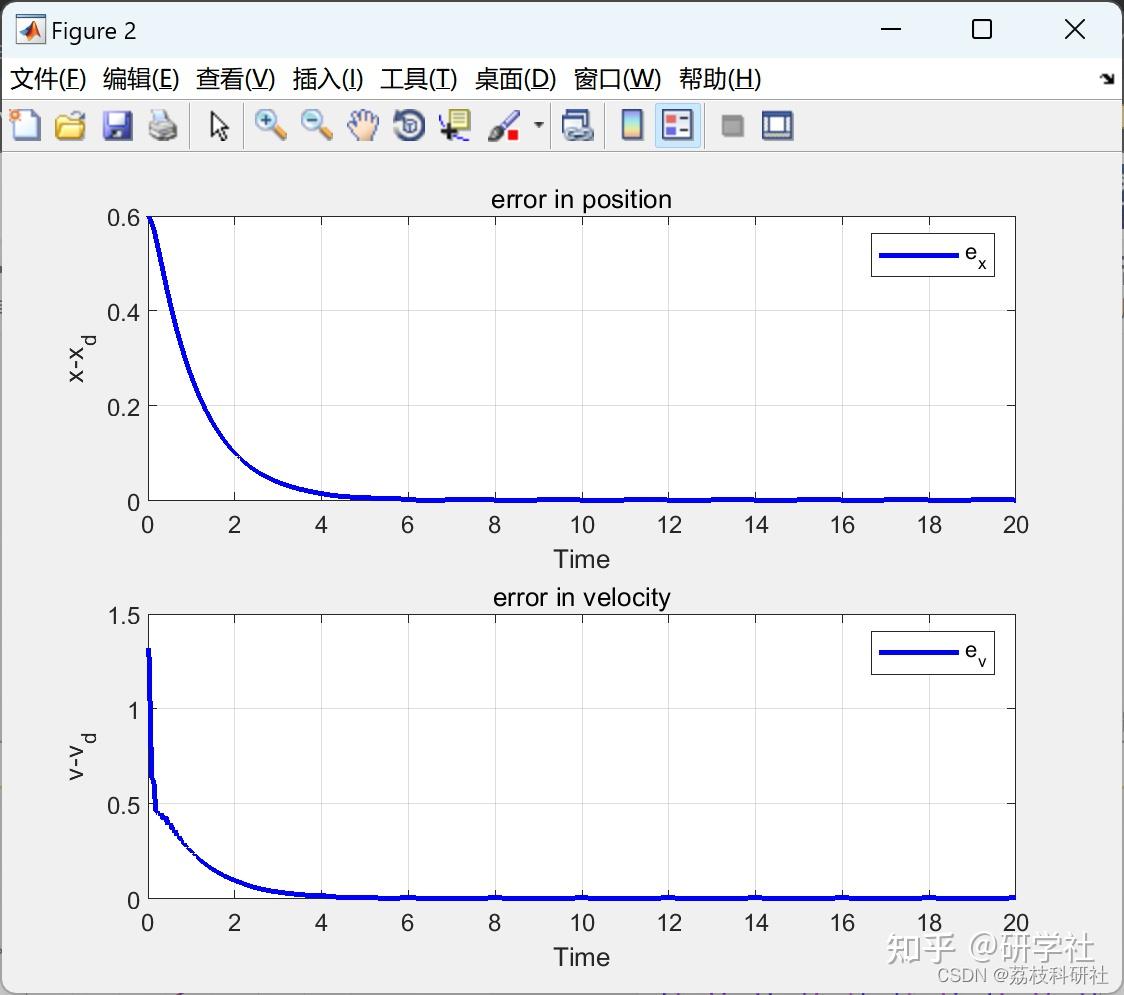
Task: Toggle the Insert Legend button
Action: (677, 125)
